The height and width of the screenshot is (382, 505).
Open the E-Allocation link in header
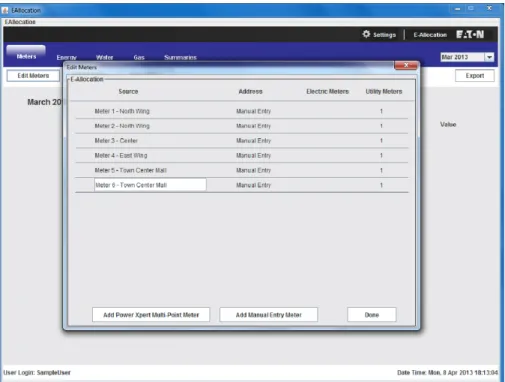[430, 35]
